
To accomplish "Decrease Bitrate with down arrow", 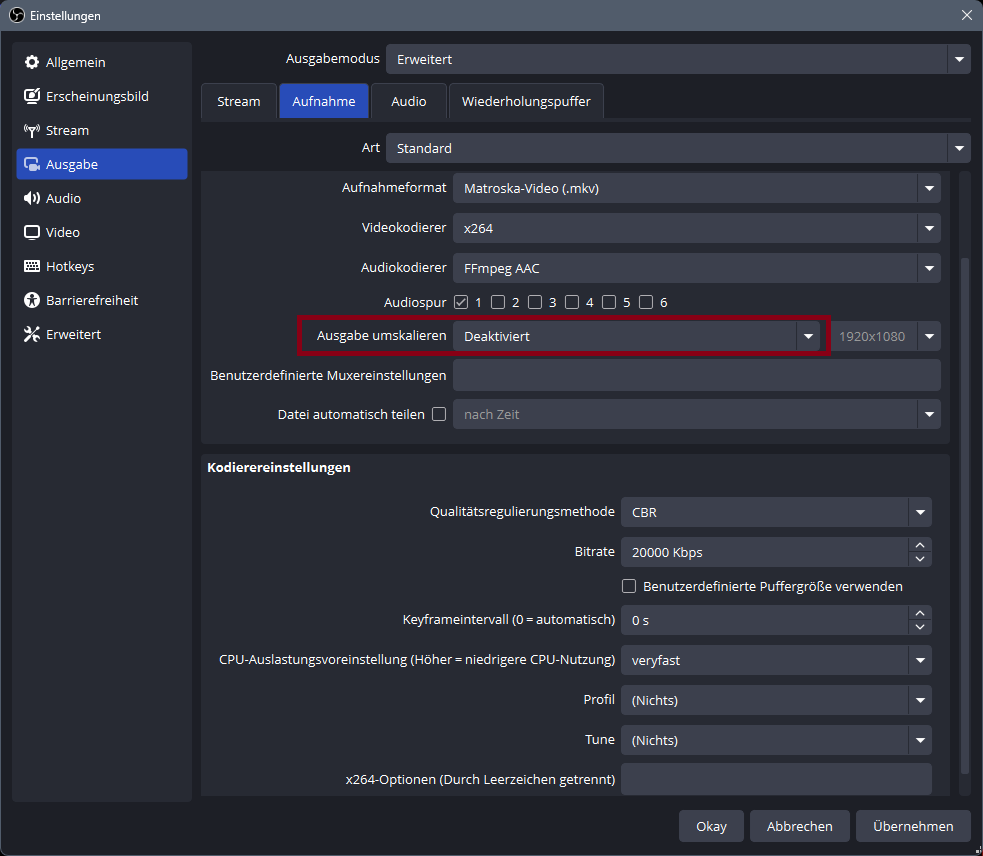I will (x=920, y=559).
